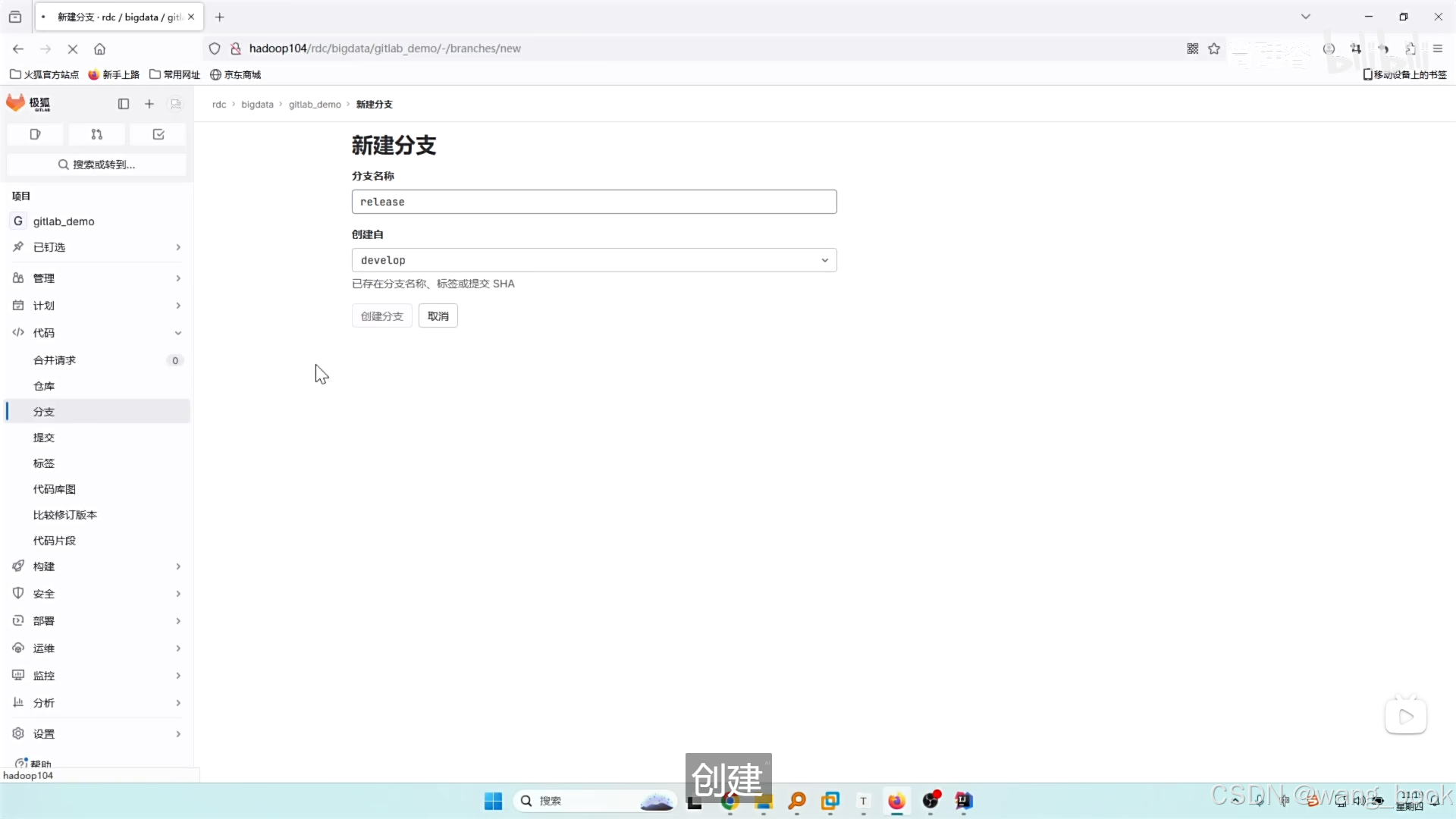
Task: Click 创建分支 (Create Branch) button
Action: 382,316
